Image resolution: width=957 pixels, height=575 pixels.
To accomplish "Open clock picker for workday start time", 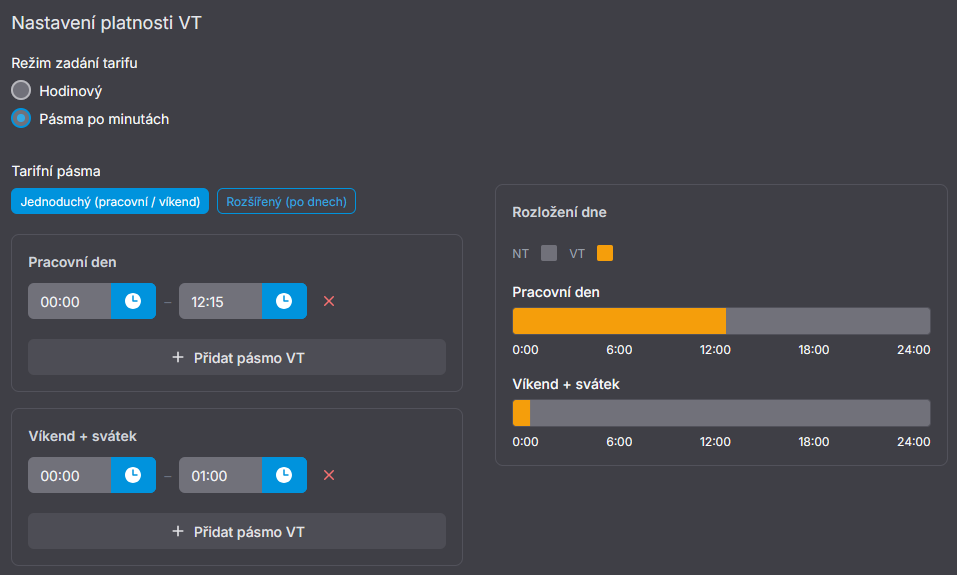I will [133, 301].
